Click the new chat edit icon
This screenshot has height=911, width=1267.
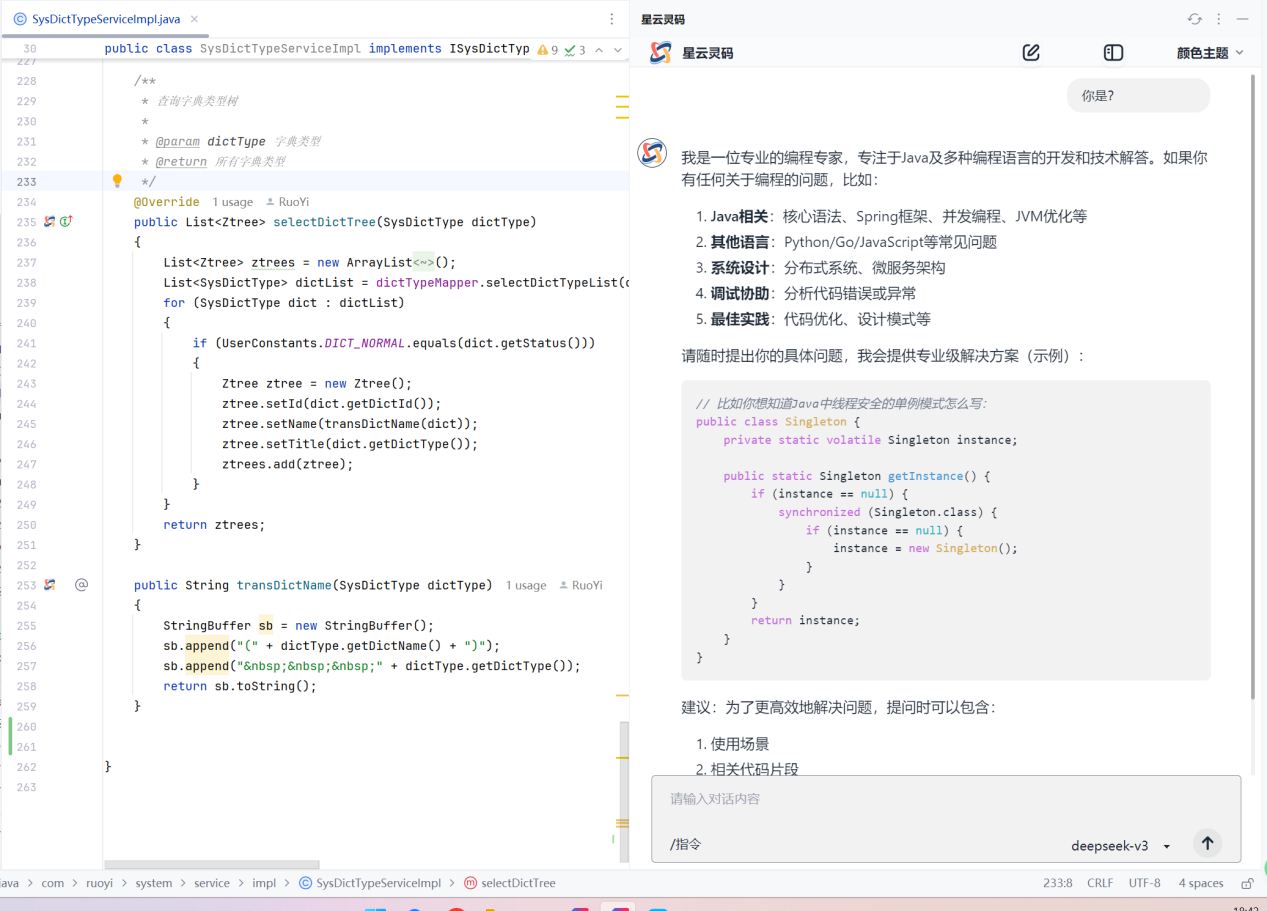pyautogui.click(x=1031, y=53)
